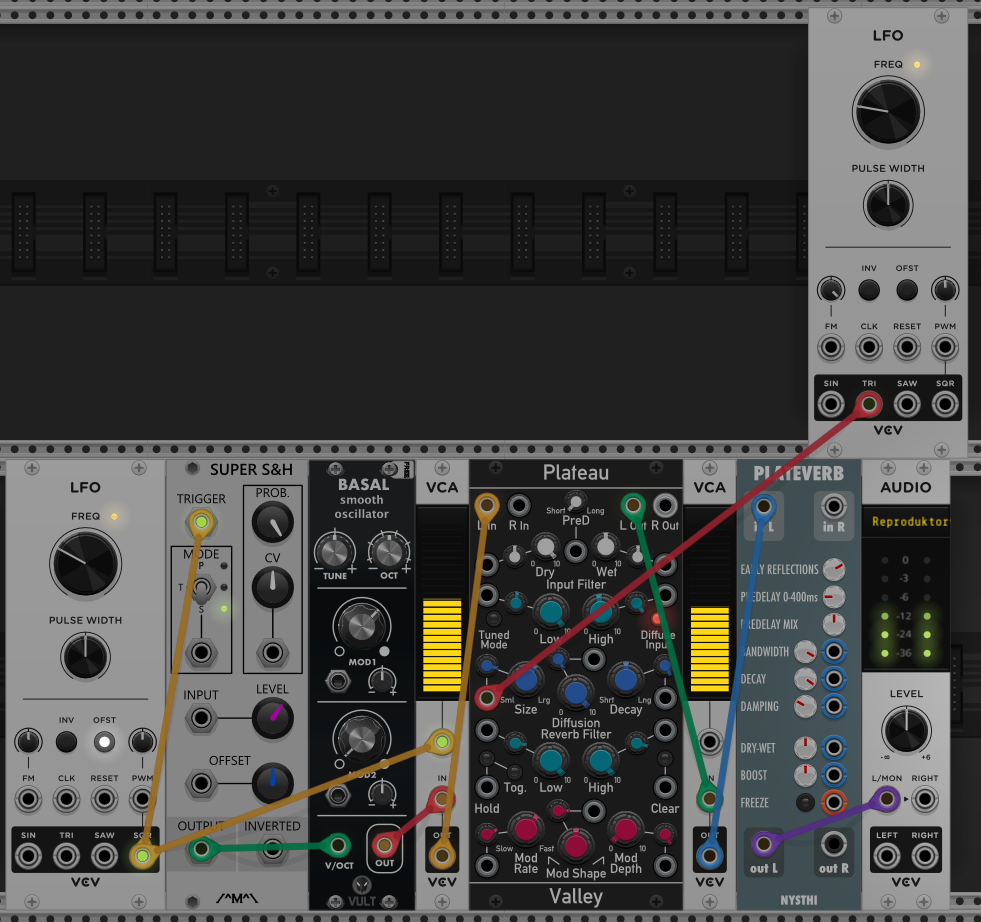Toggle the red Diffuse Input button on Plateau
The width and height of the screenshot is (981, 922).
pos(656,619)
